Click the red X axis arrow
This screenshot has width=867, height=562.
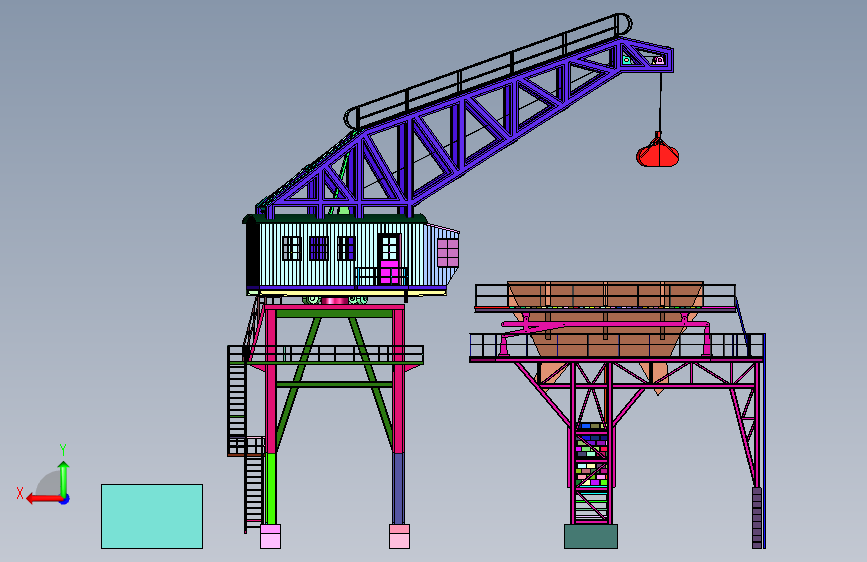45,499
